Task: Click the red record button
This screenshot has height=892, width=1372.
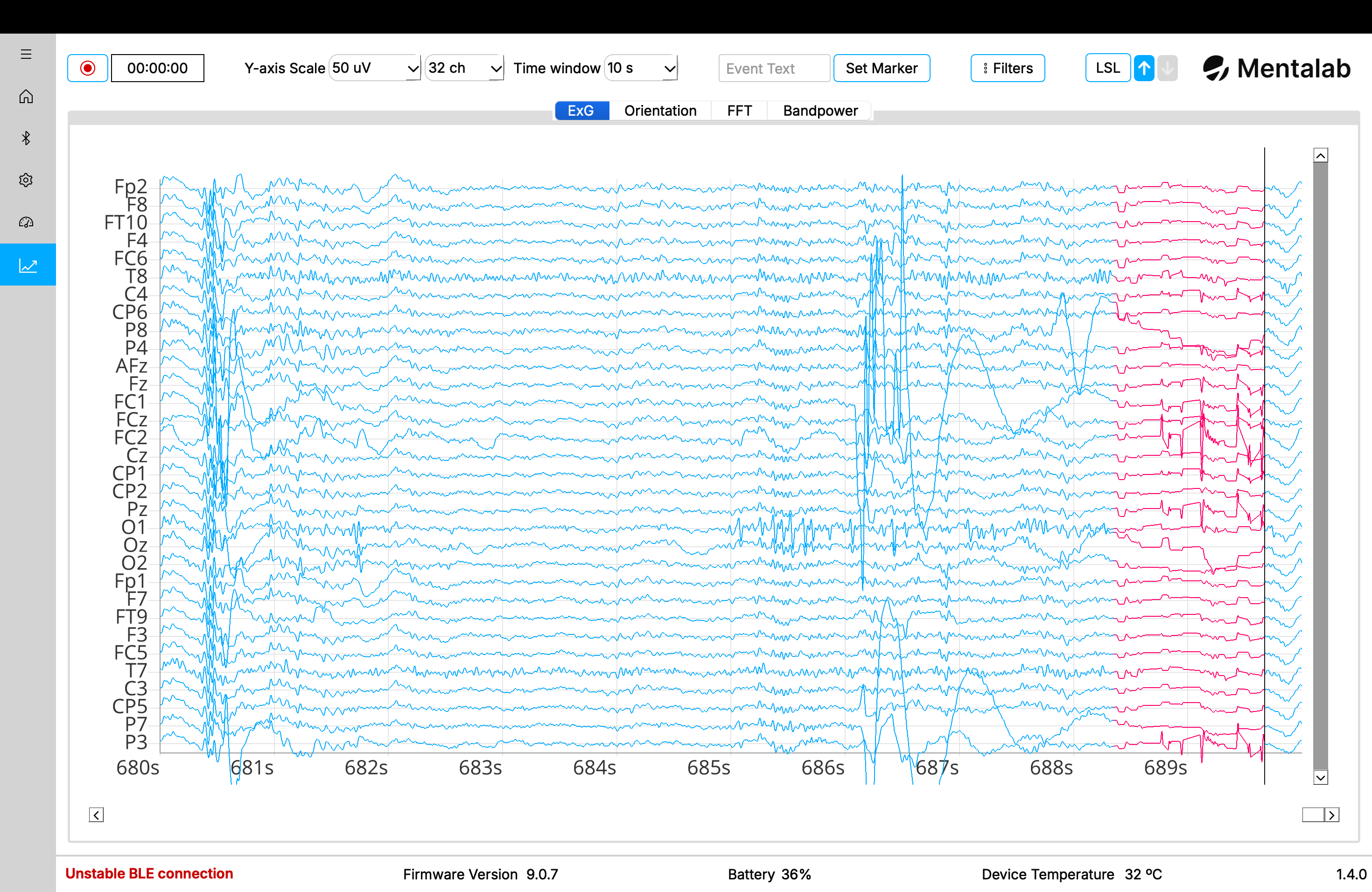Action: click(88, 69)
